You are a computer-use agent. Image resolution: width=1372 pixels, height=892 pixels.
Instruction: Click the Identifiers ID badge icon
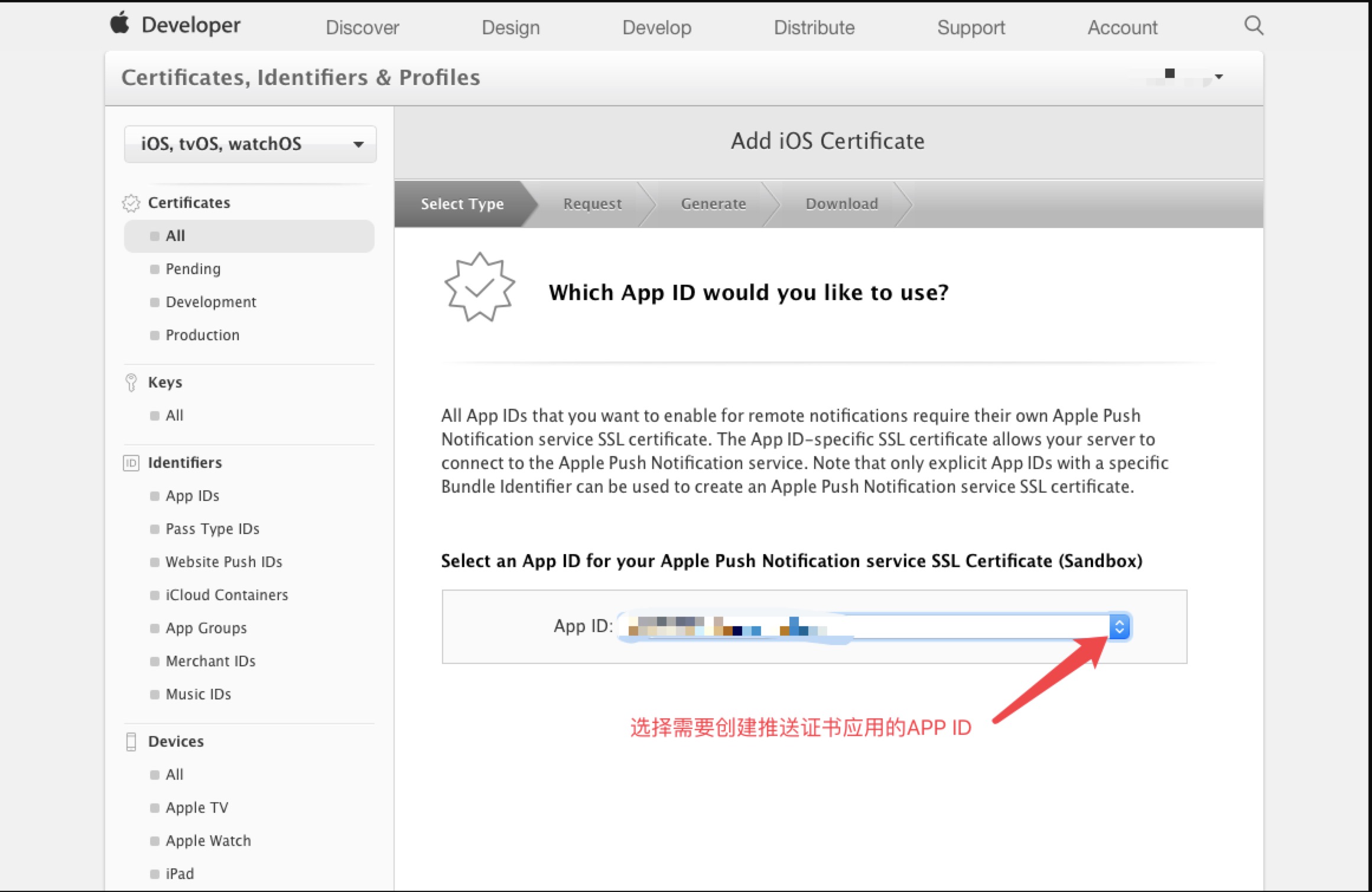click(x=131, y=463)
